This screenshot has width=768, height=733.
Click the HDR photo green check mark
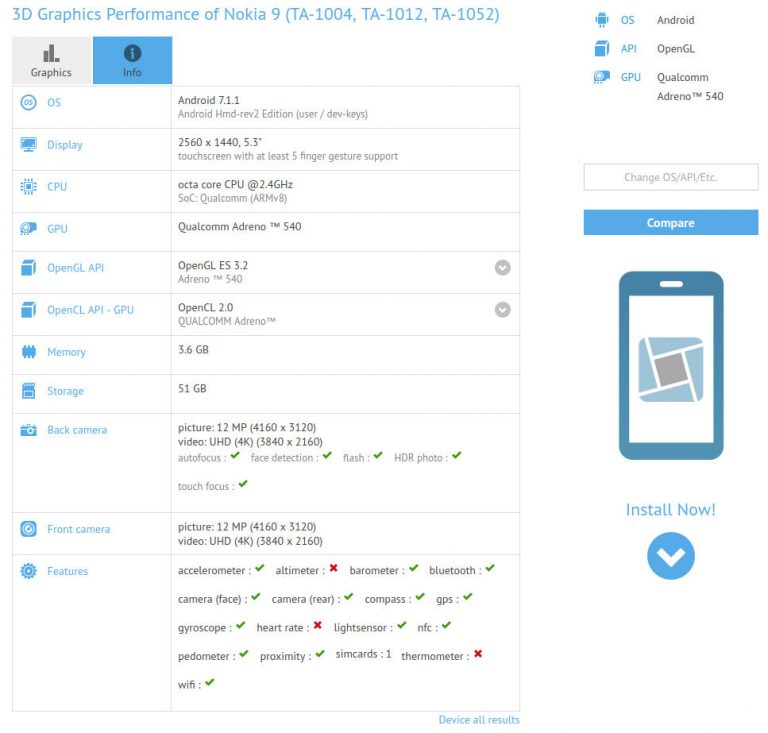456,455
